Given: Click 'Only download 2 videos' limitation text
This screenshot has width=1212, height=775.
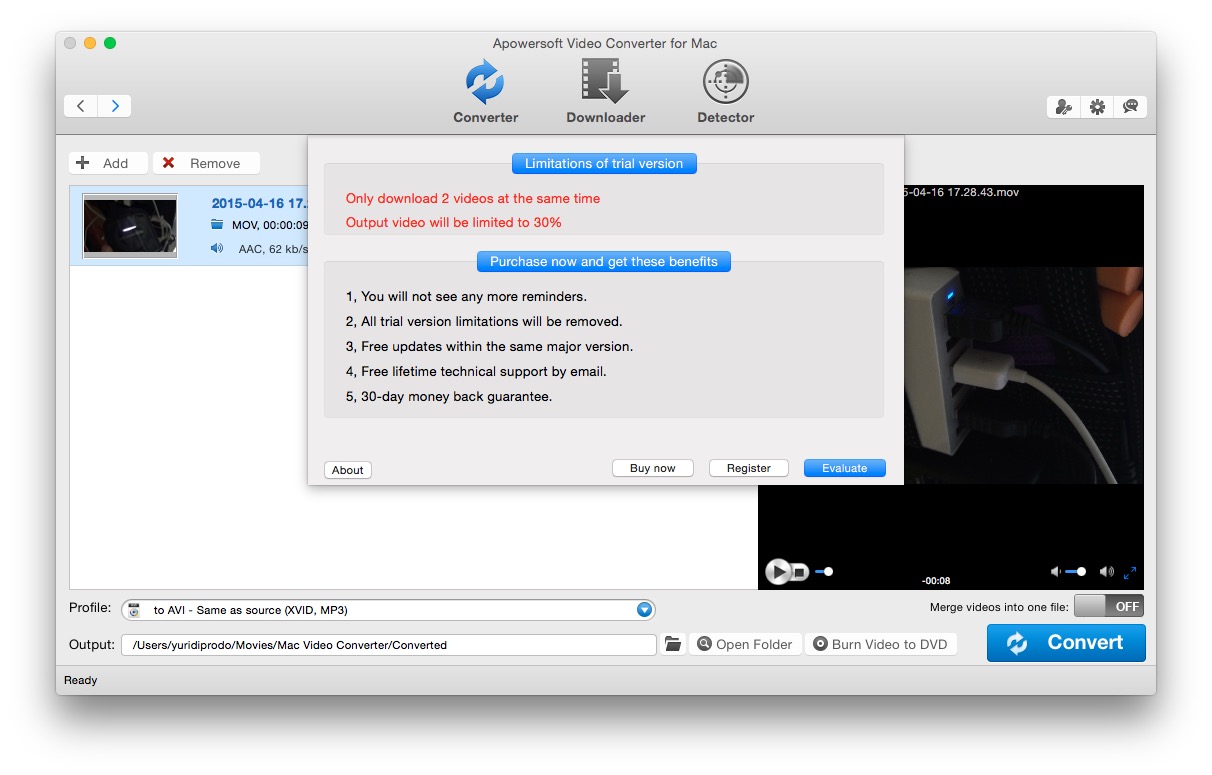Looking at the screenshot, I should [x=473, y=198].
